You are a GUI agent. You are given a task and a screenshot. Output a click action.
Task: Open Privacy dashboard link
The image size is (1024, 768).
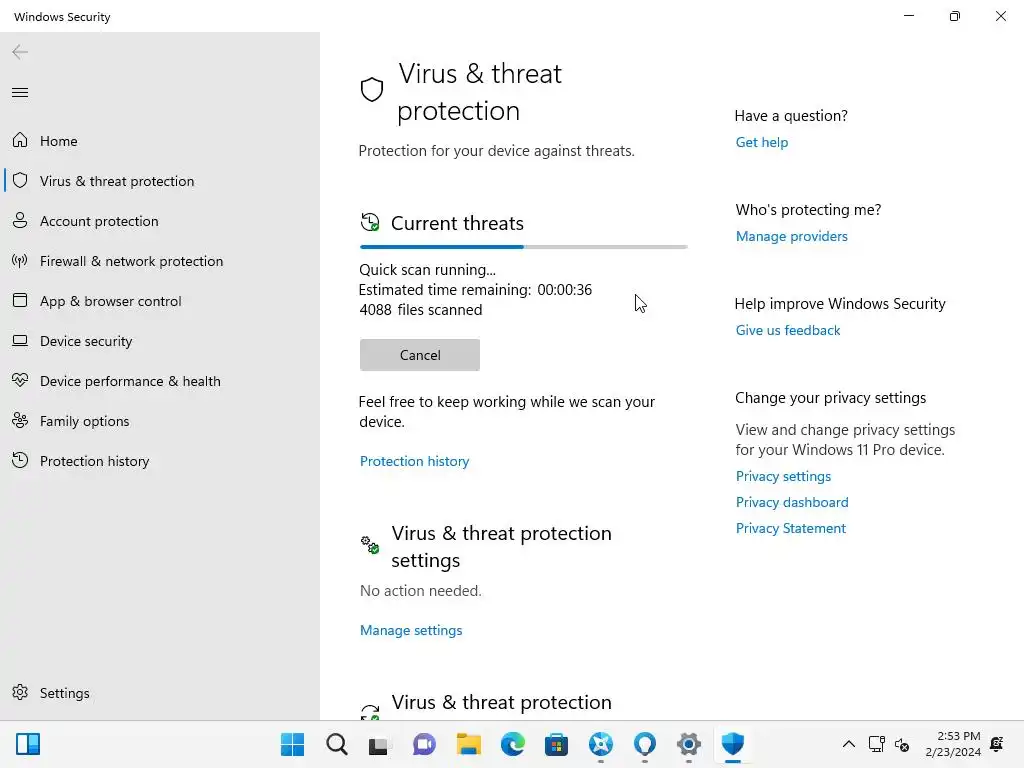(x=792, y=502)
